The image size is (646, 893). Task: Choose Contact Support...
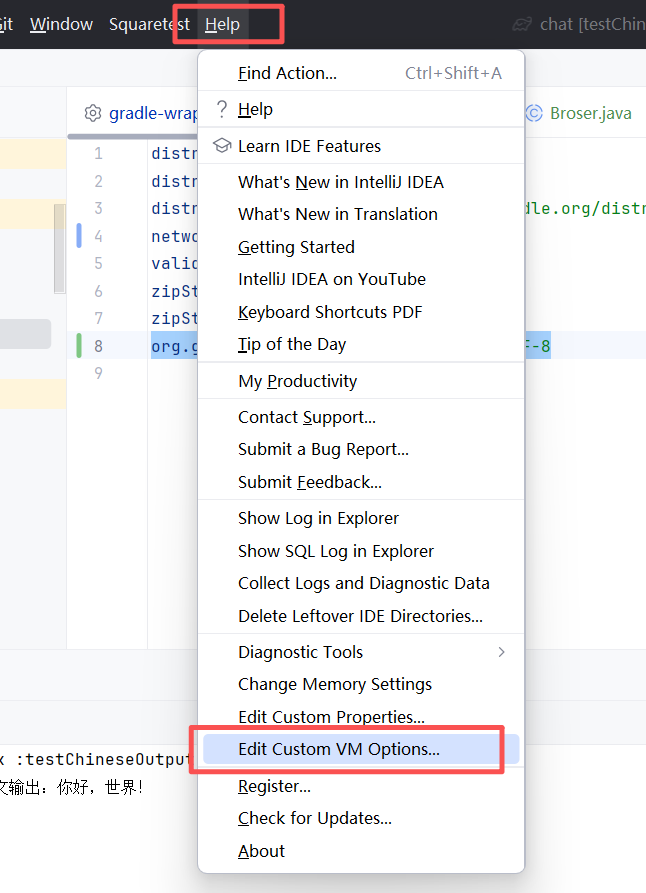[x=361, y=417]
